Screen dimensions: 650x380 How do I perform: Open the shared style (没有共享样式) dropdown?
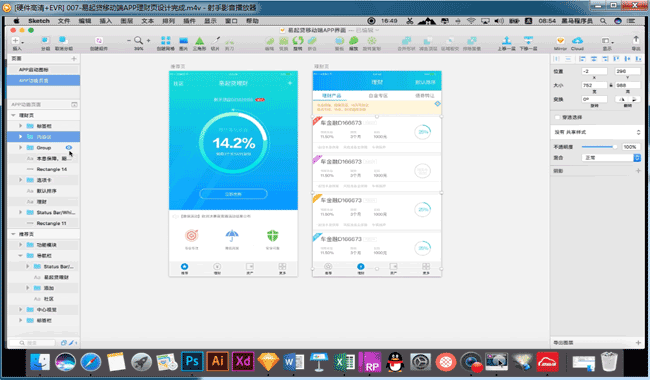(x=597, y=132)
